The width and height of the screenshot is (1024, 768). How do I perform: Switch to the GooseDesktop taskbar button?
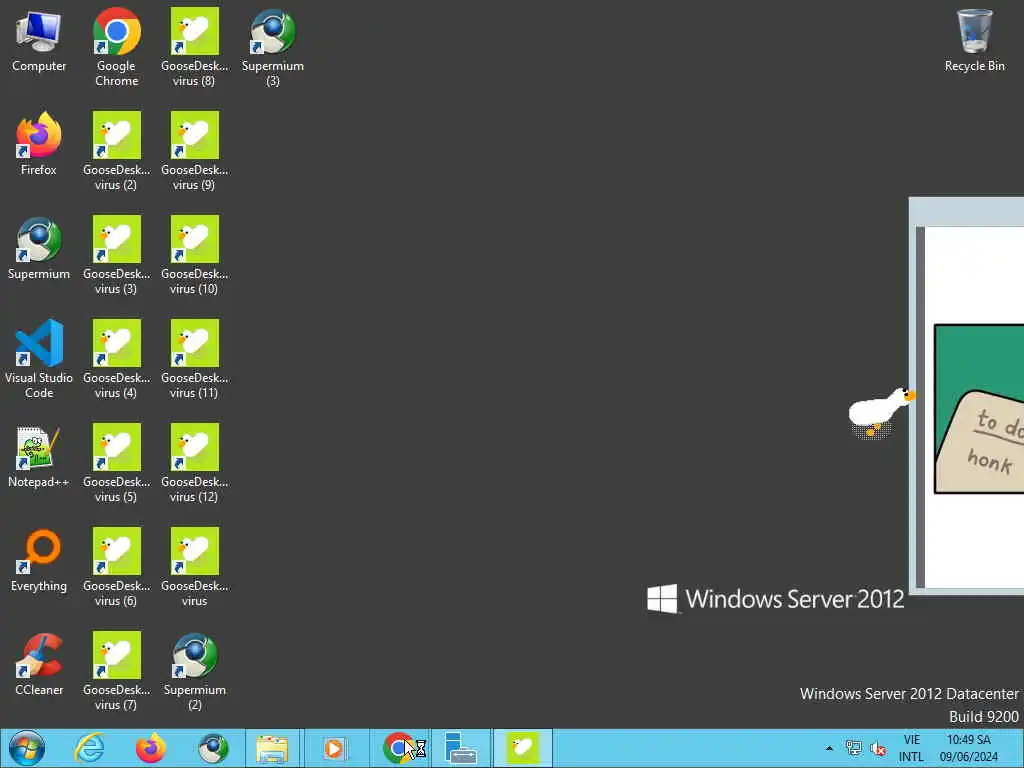pyautogui.click(x=522, y=748)
